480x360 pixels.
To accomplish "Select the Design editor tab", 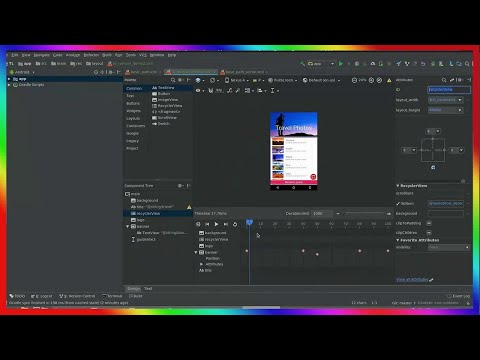I will click(134, 289).
